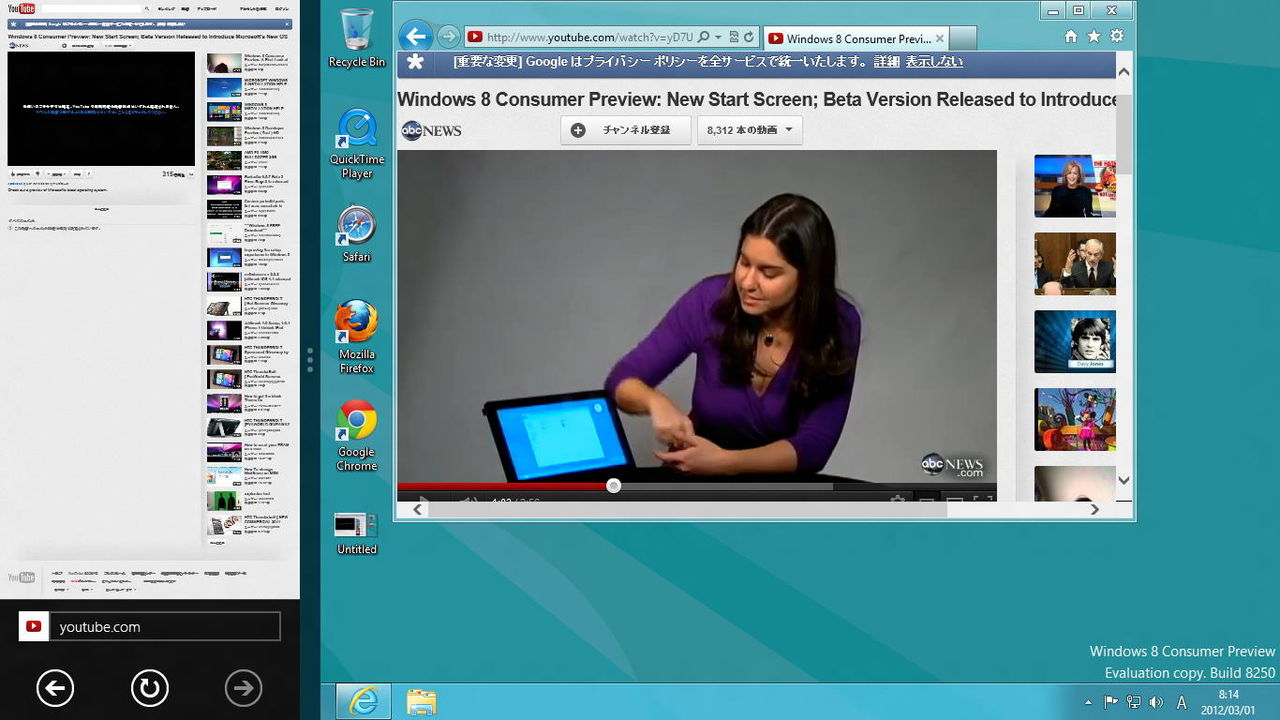Select the Windows 8 Consumer Preview tab
The image size is (1280, 720).
pos(855,38)
